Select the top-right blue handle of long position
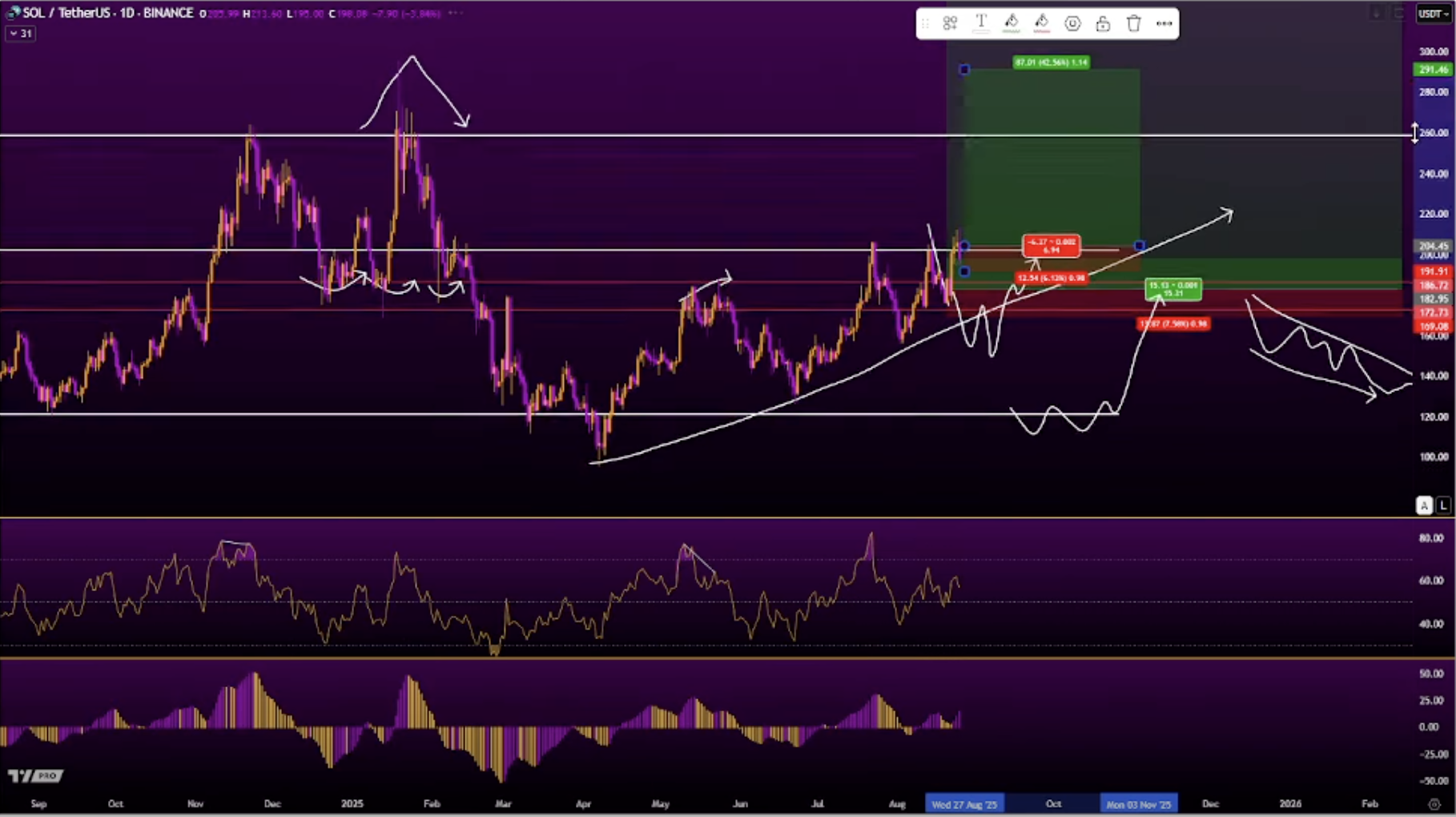 1139,245
